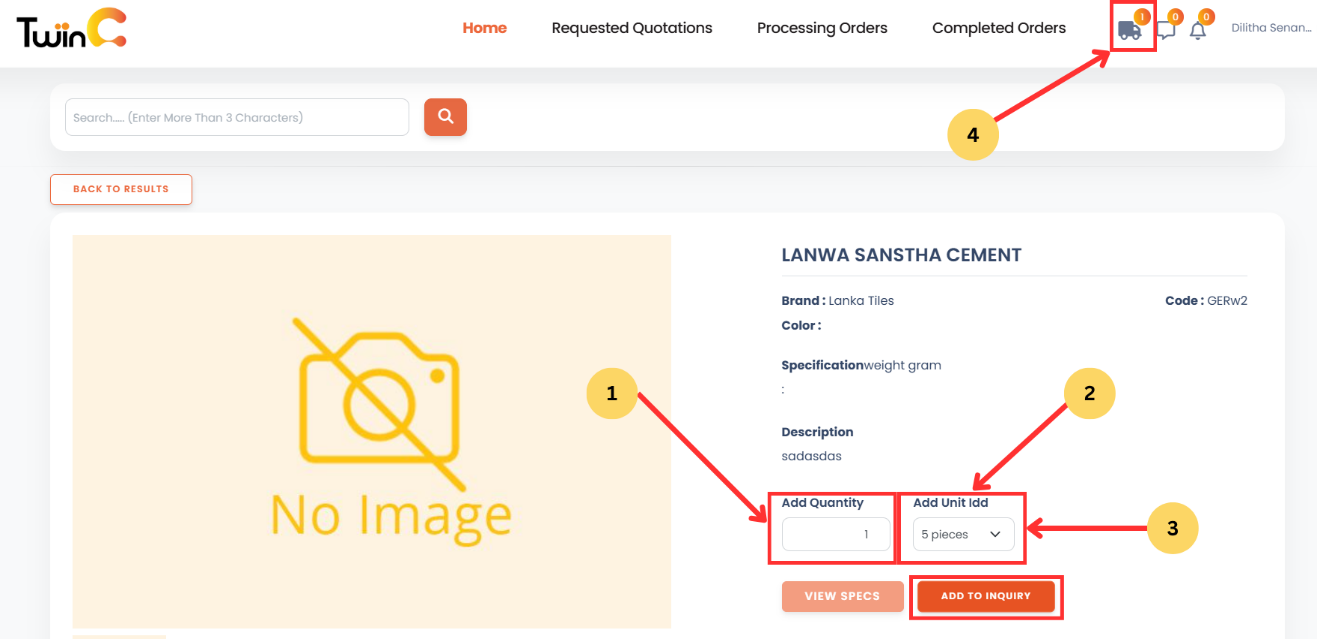Viewport: 1317px width, 639px height.
Task: Go to the Home tab
Action: tap(484, 28)
